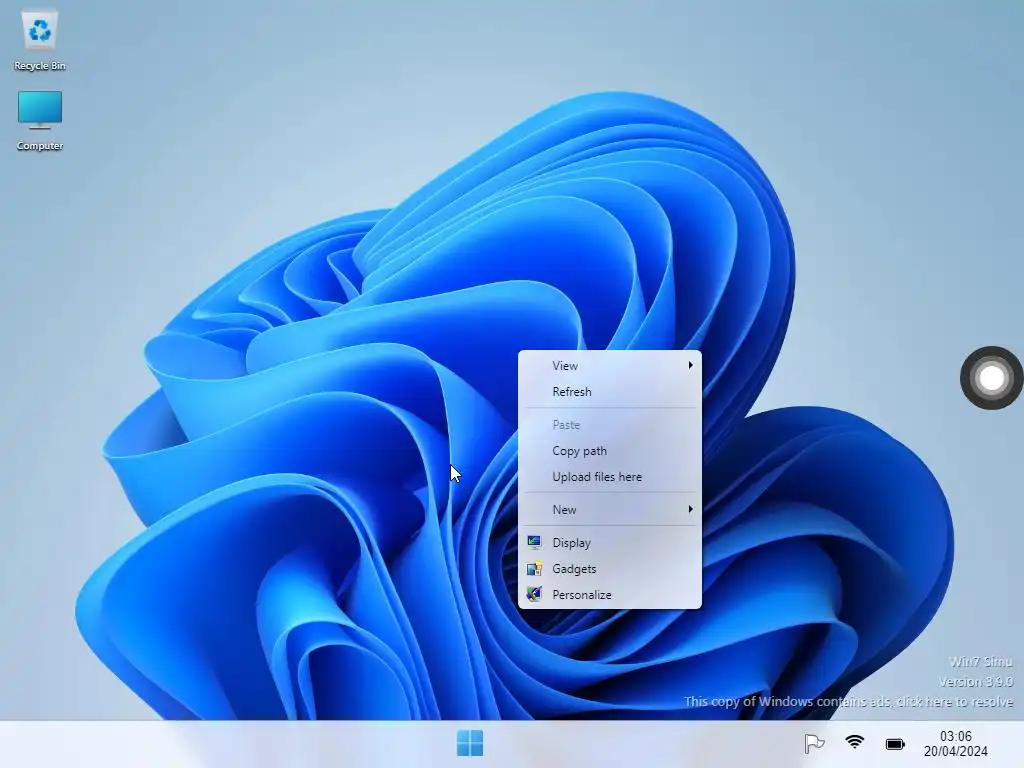The width and height of the screenshot is (1024, 768).
Task: Open the Wi-Fi network tray icon
Action: 854,743
